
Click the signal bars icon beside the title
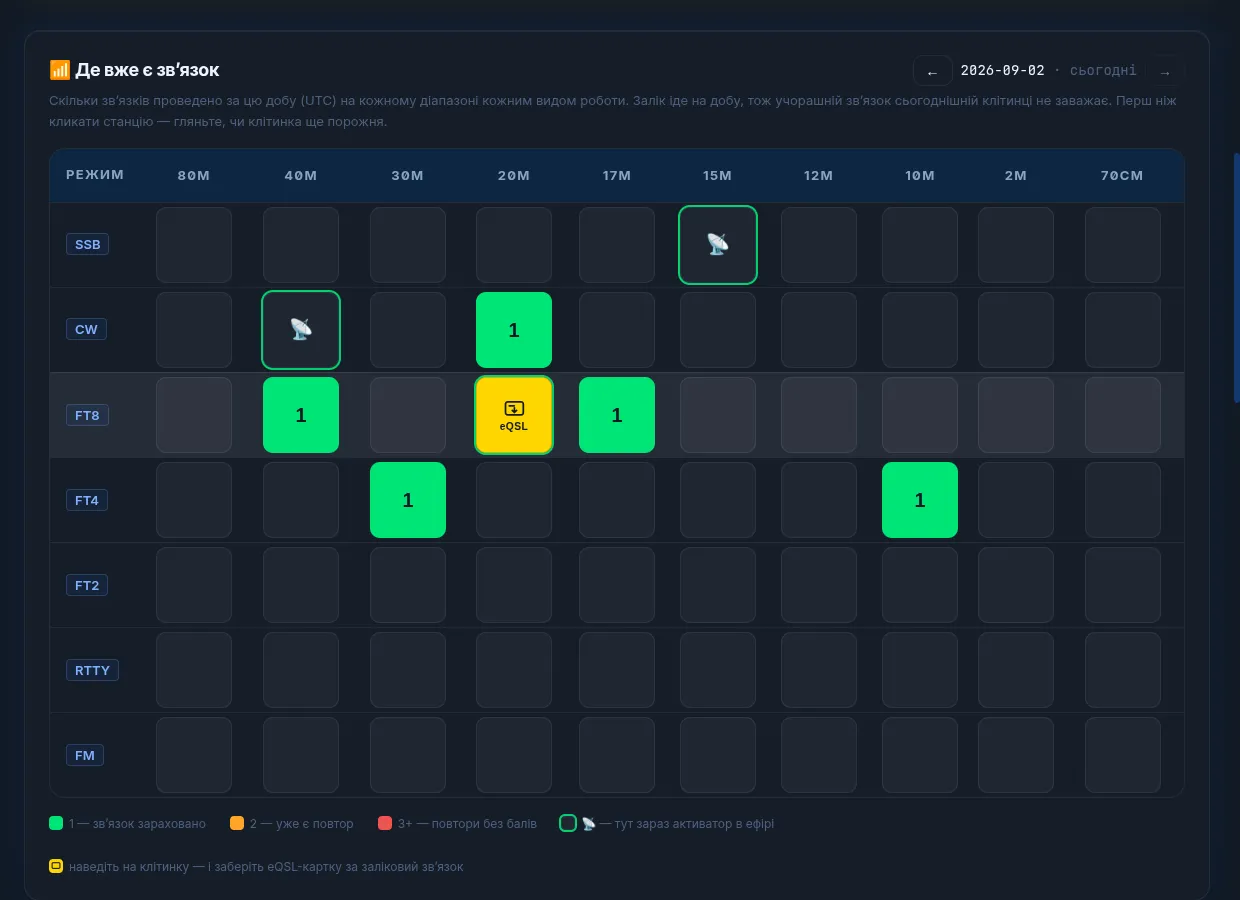tap(59, 70)
